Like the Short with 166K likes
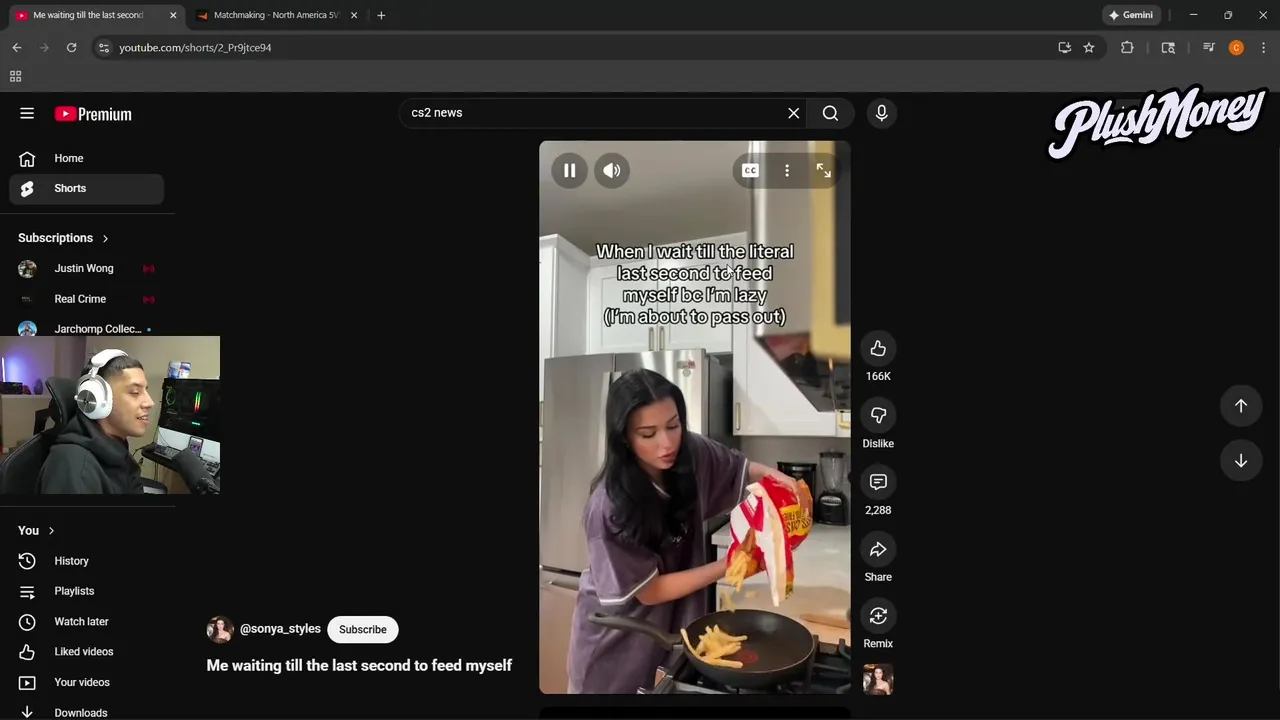This screenshot has width=1280, height=720. 878,348
